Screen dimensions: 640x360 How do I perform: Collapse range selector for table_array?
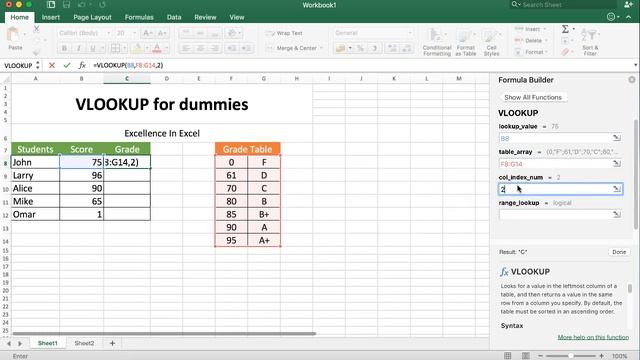[617, 164]
